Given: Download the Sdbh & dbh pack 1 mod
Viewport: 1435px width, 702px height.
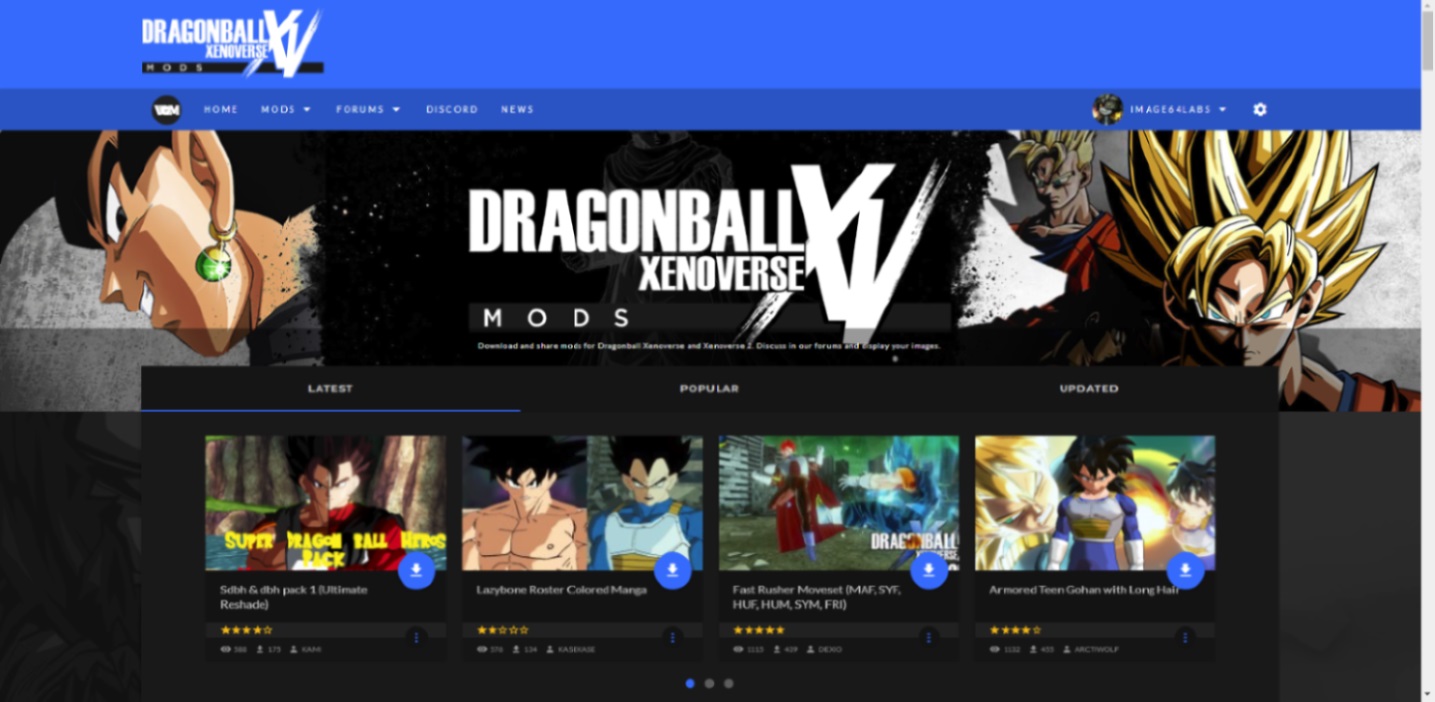Looking at the screenshot, I should [416, 570].
